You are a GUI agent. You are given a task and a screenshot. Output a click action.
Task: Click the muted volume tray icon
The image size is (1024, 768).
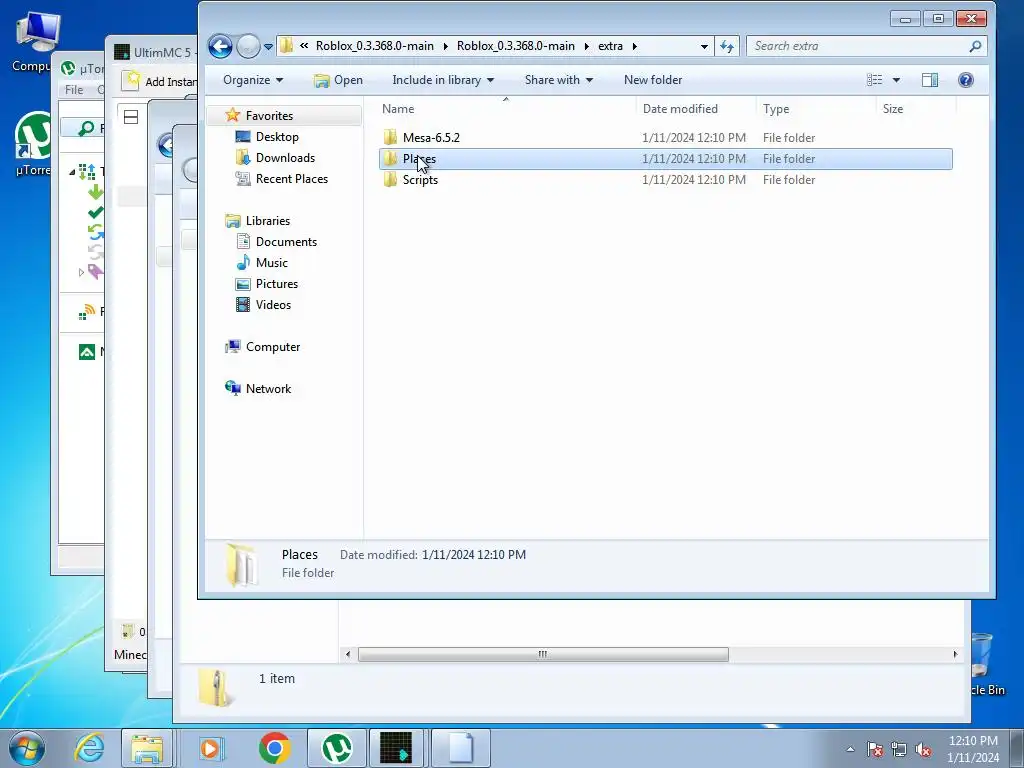pyautogui.click(x=923, y=749)
